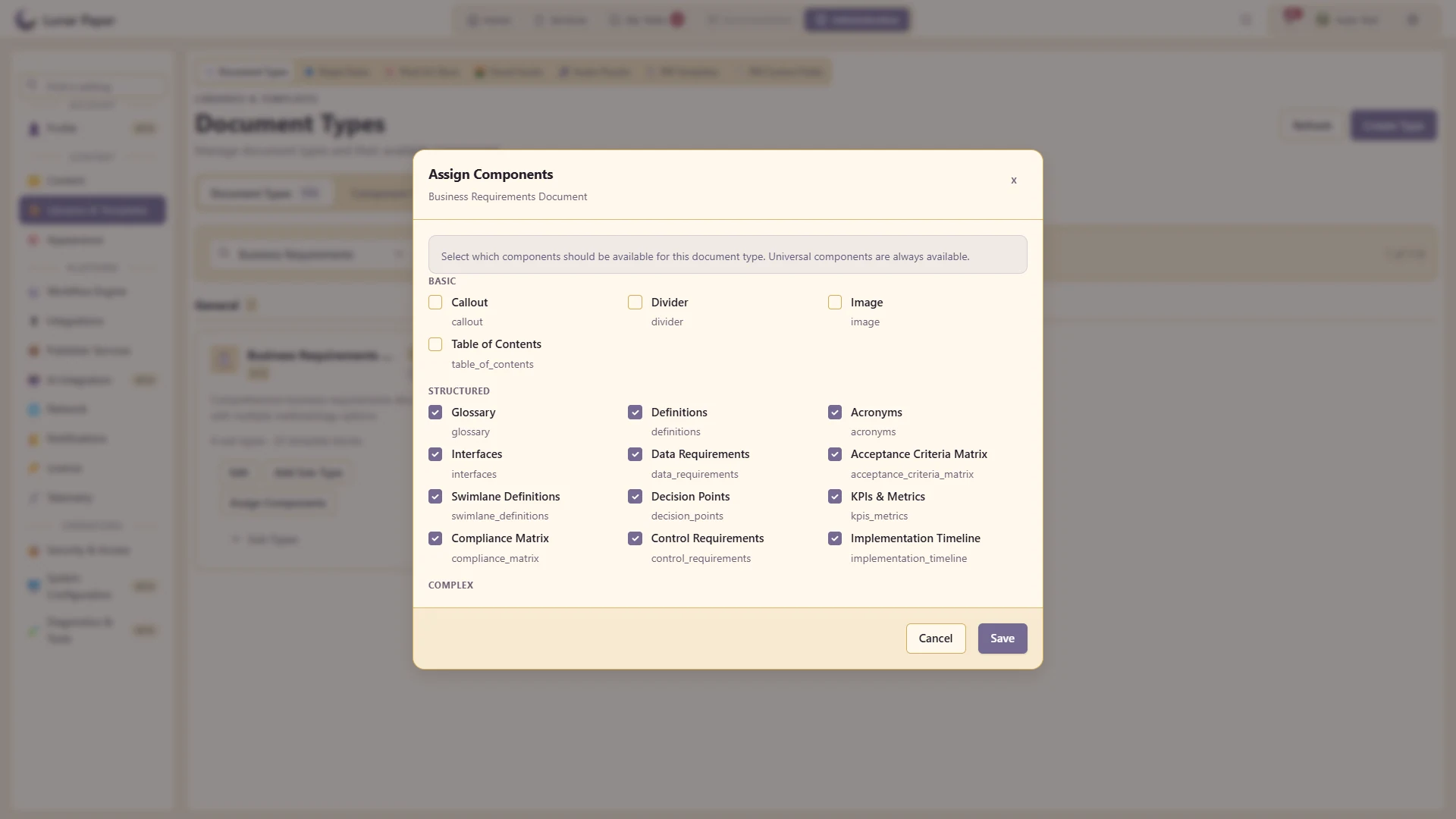Close the Assign Components dialog

(1013, 180)
